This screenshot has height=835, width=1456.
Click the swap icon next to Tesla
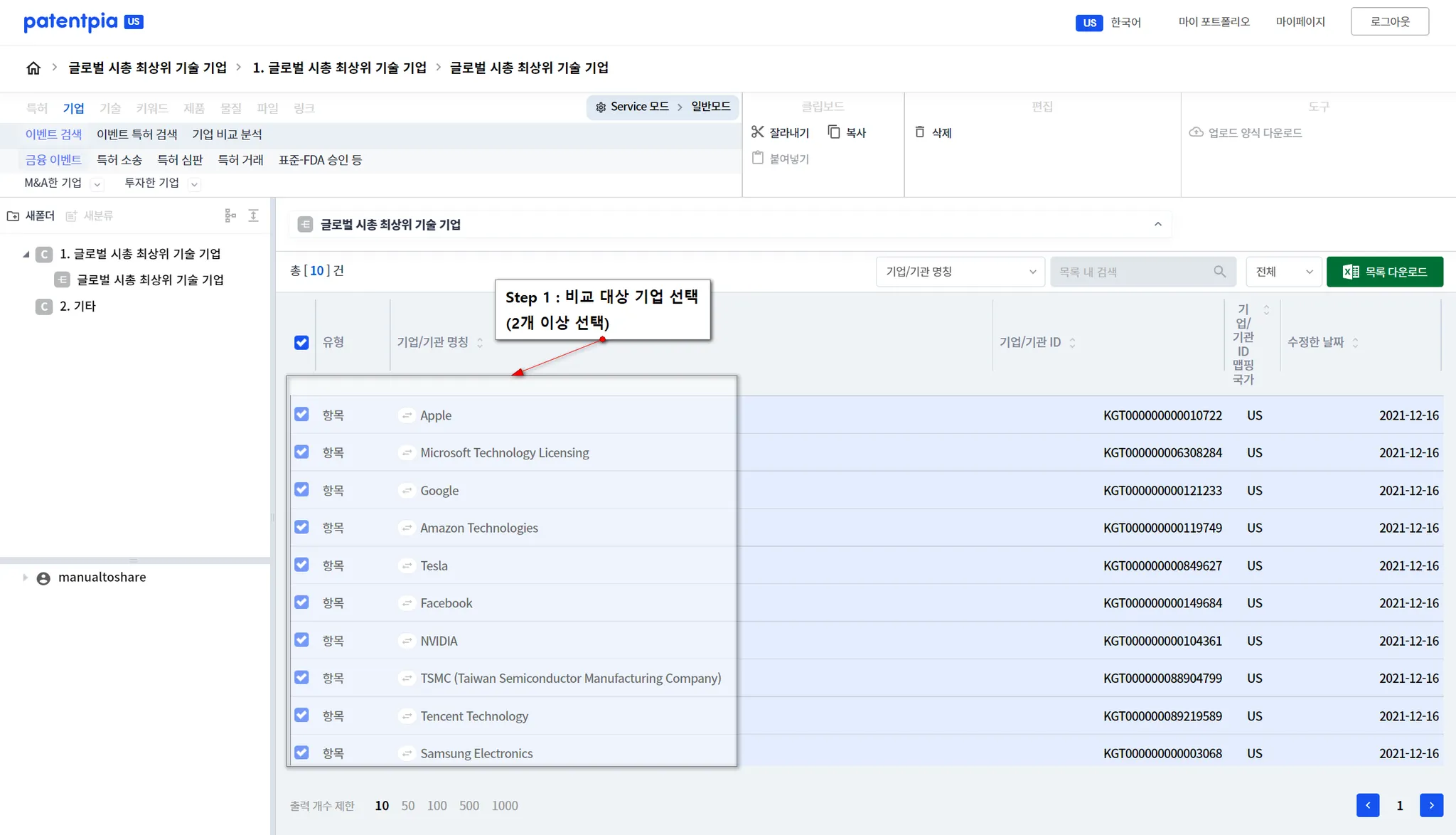tap(407, 566)
